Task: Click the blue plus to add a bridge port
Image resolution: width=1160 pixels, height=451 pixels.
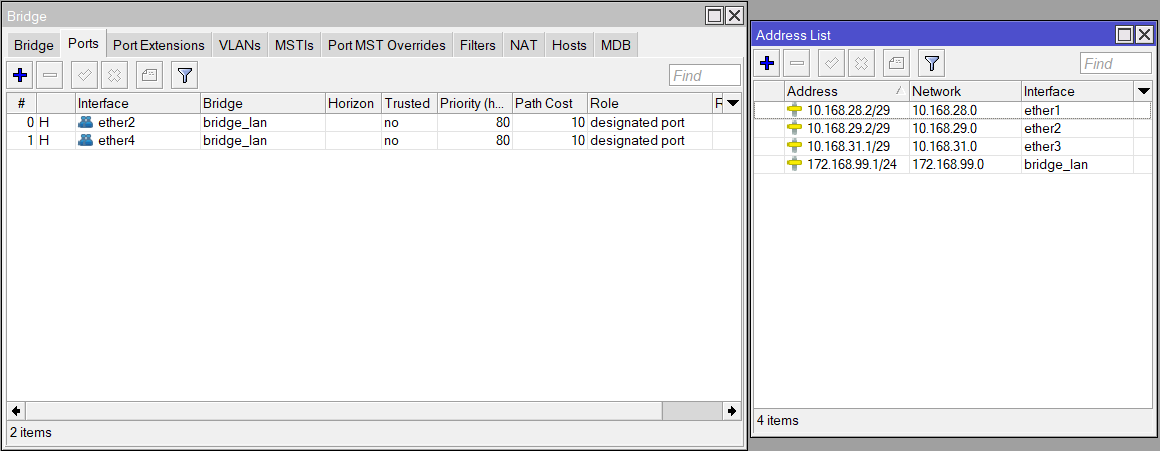Action: [x=19, y=75]
